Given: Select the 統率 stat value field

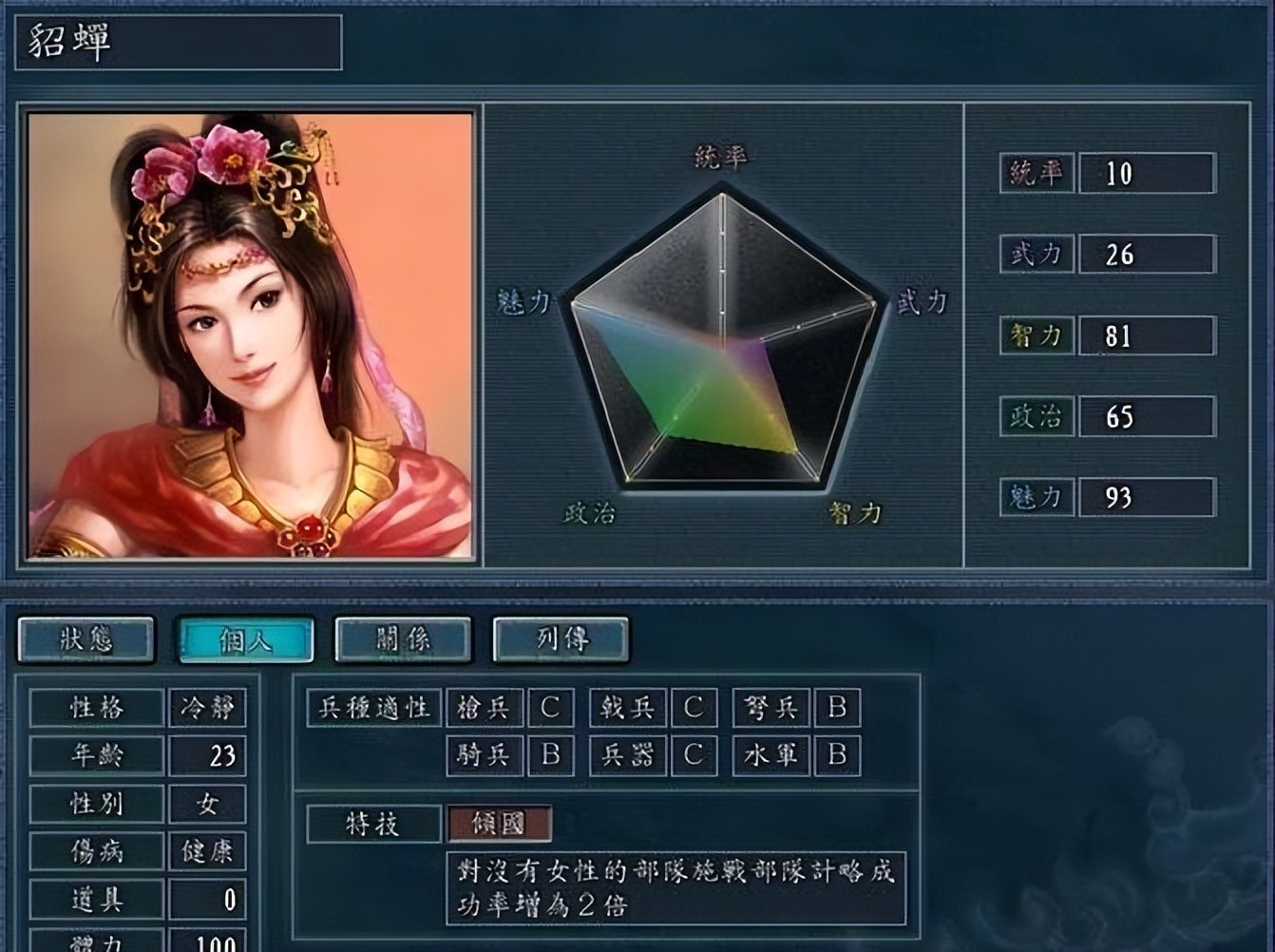Looking at the screenshot, I should [x=1148, y=173].
